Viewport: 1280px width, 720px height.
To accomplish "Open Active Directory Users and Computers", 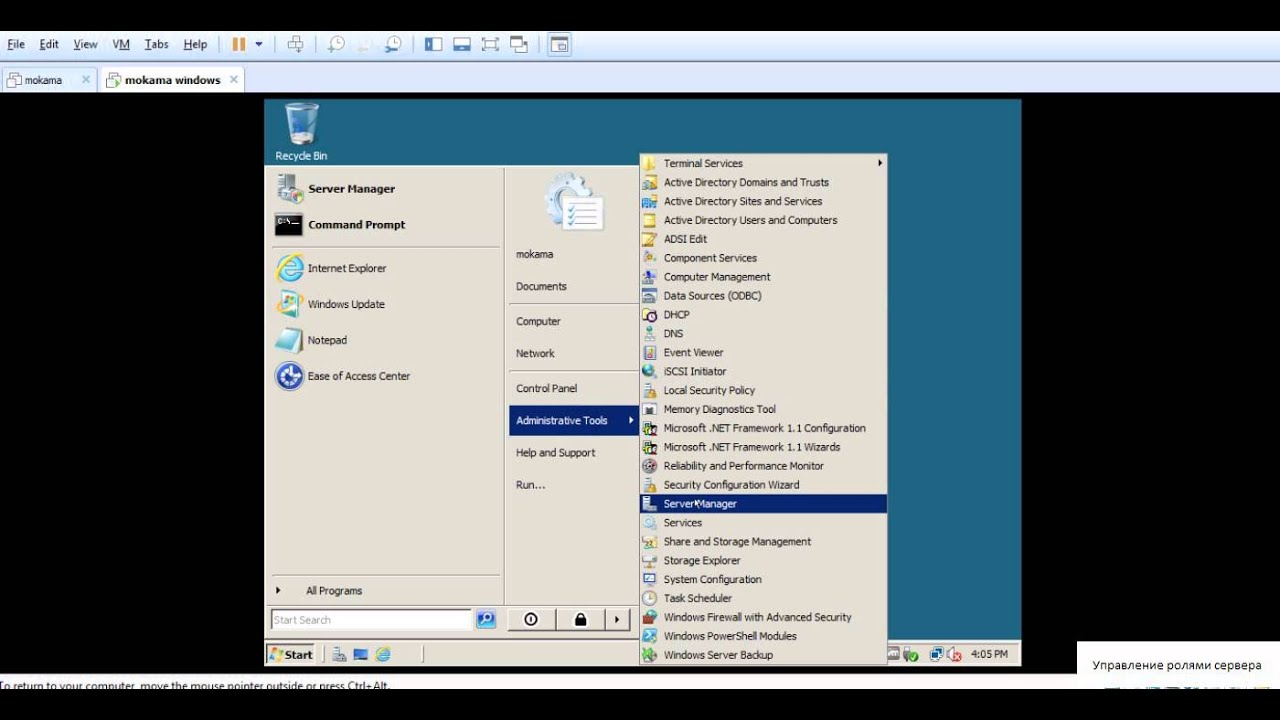I will (x=763, y=220).
